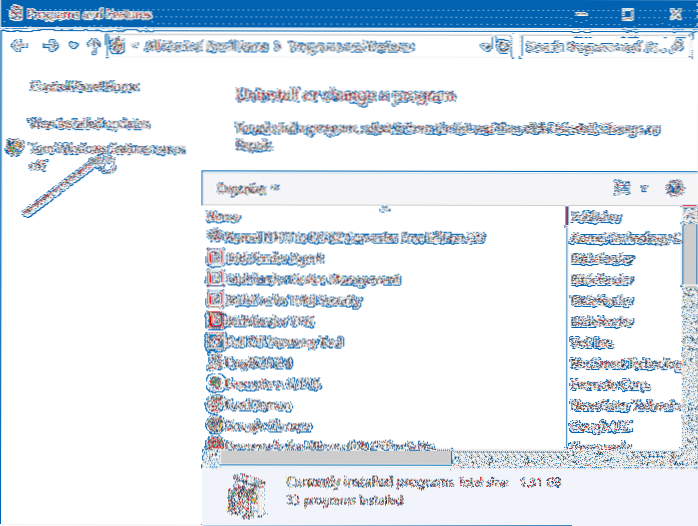Click shield icon beside Turn Windows features
698x526 pixels.
(14, 147)
